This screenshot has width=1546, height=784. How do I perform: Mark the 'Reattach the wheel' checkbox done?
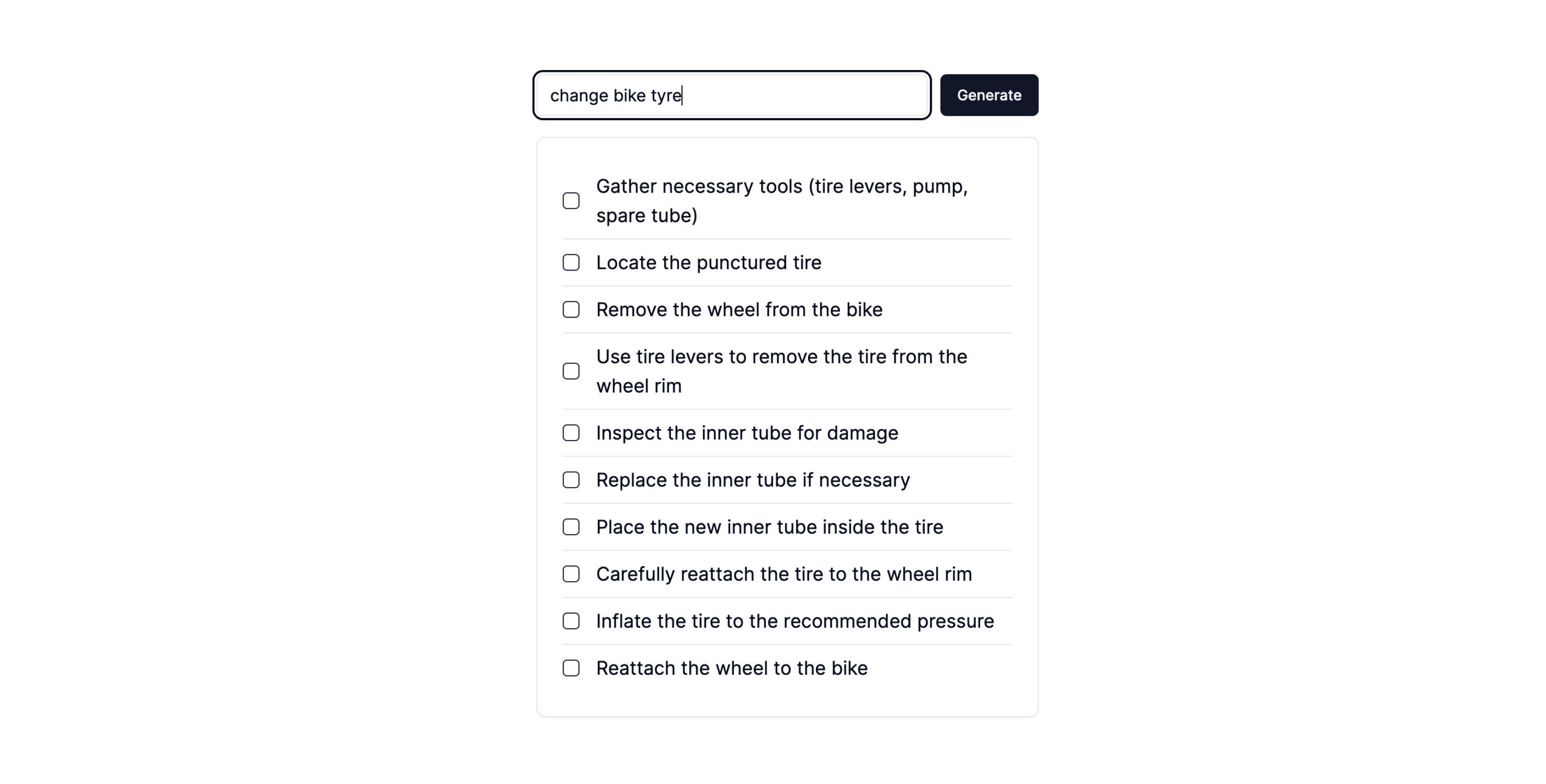pos(571,668)
